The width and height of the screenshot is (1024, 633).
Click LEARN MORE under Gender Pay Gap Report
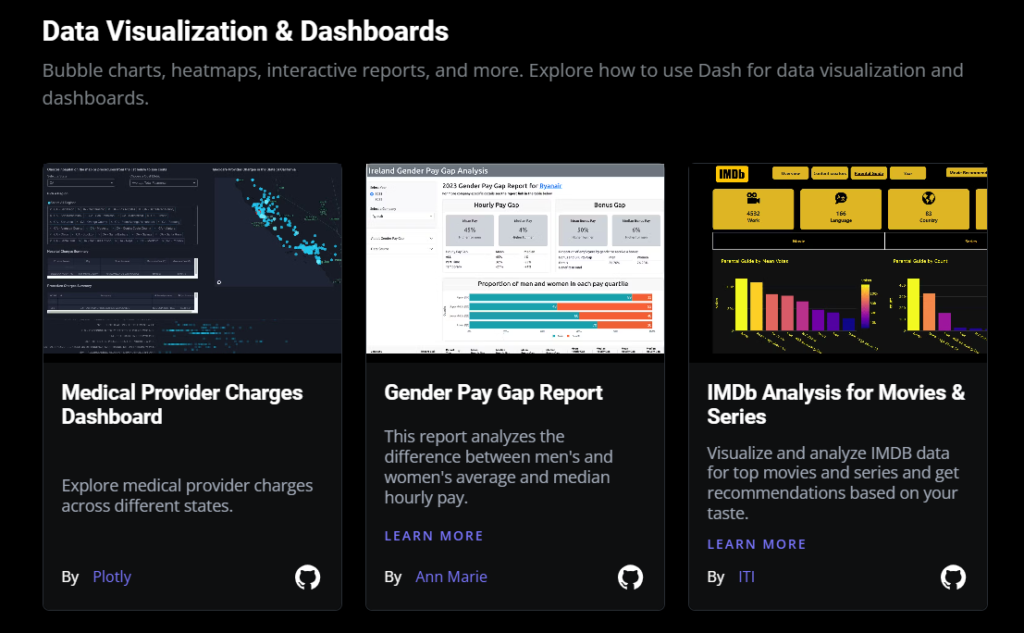pos(433,536)
